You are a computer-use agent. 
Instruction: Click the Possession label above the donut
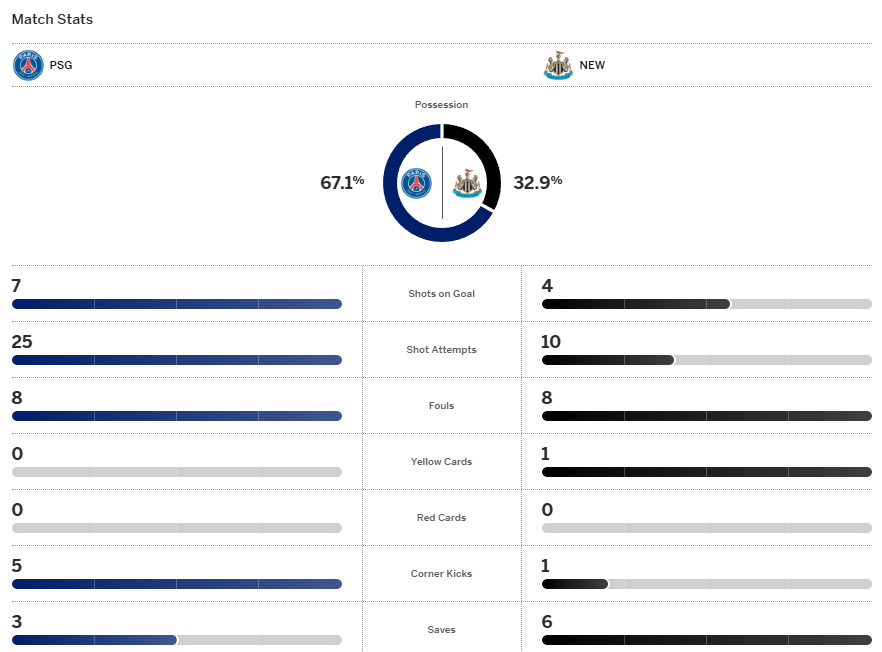[441, 105]
